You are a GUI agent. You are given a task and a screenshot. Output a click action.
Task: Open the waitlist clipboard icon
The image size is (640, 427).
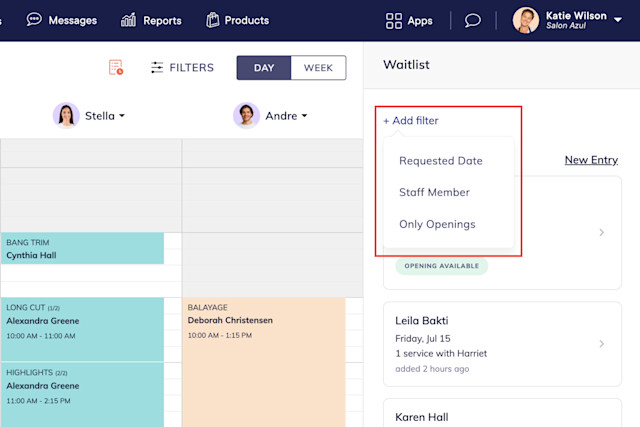[116, 67]
